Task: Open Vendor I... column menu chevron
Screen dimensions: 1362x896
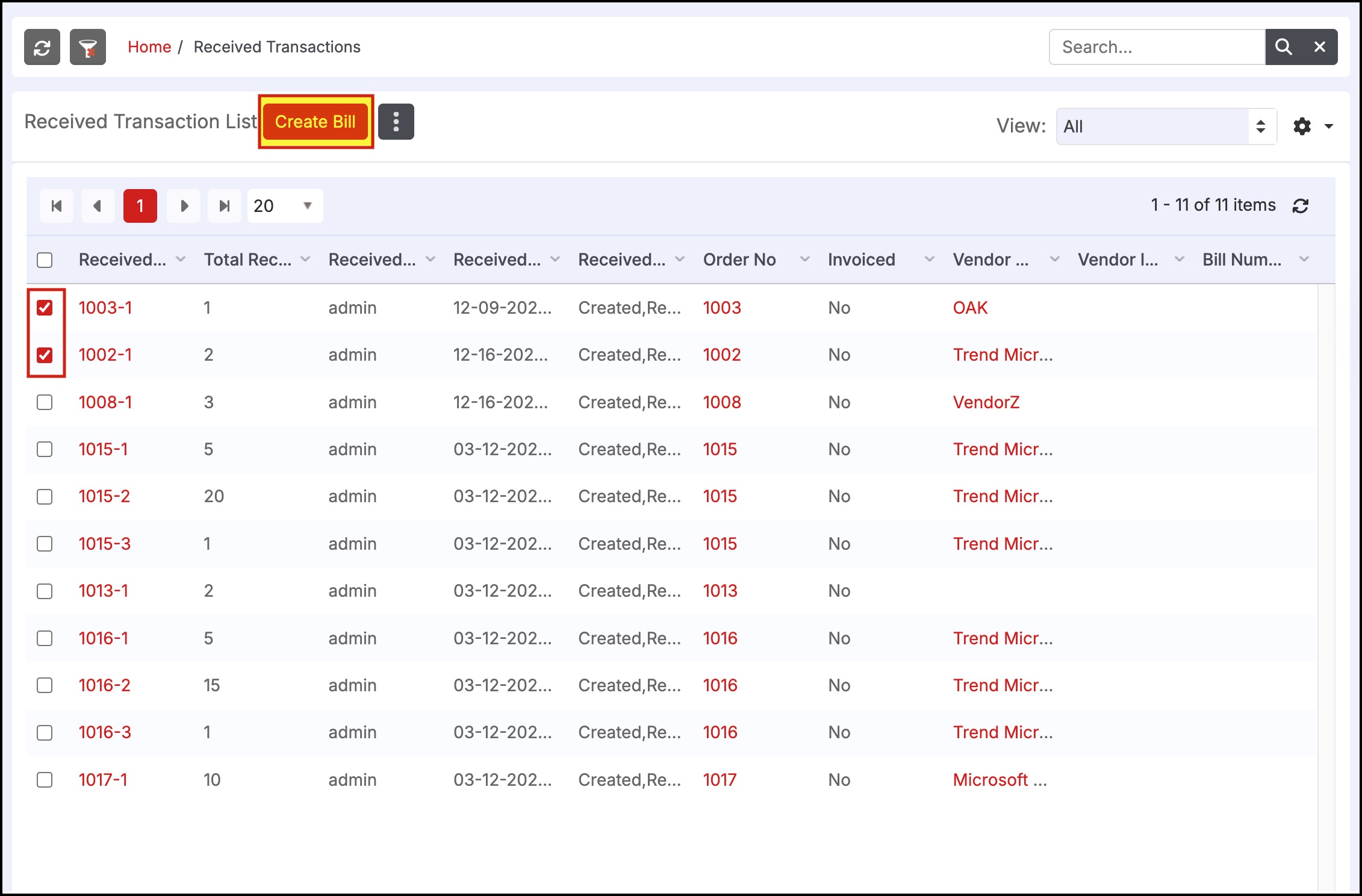Action: pos(1180,260)
